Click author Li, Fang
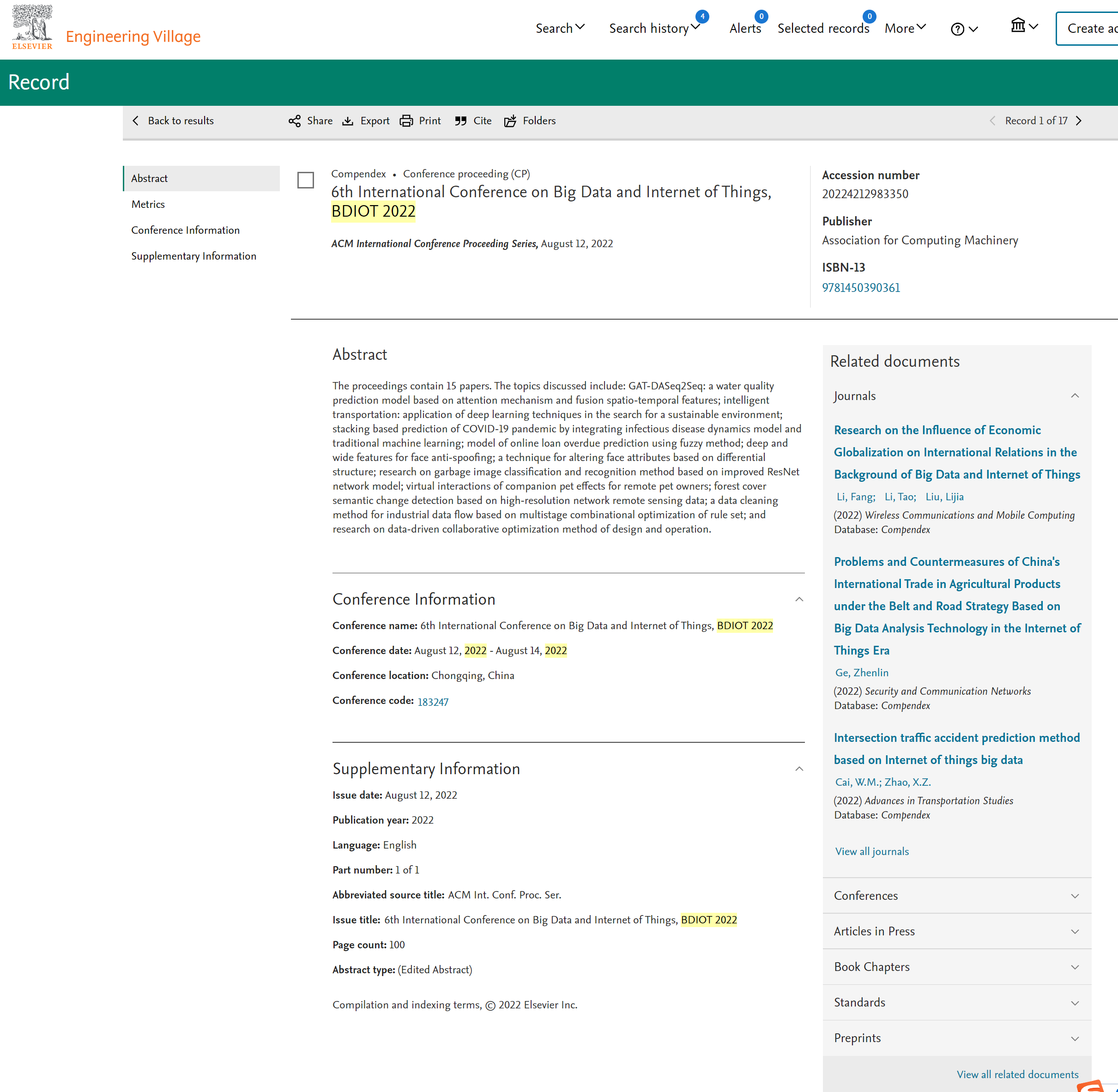 coord(855,497)
